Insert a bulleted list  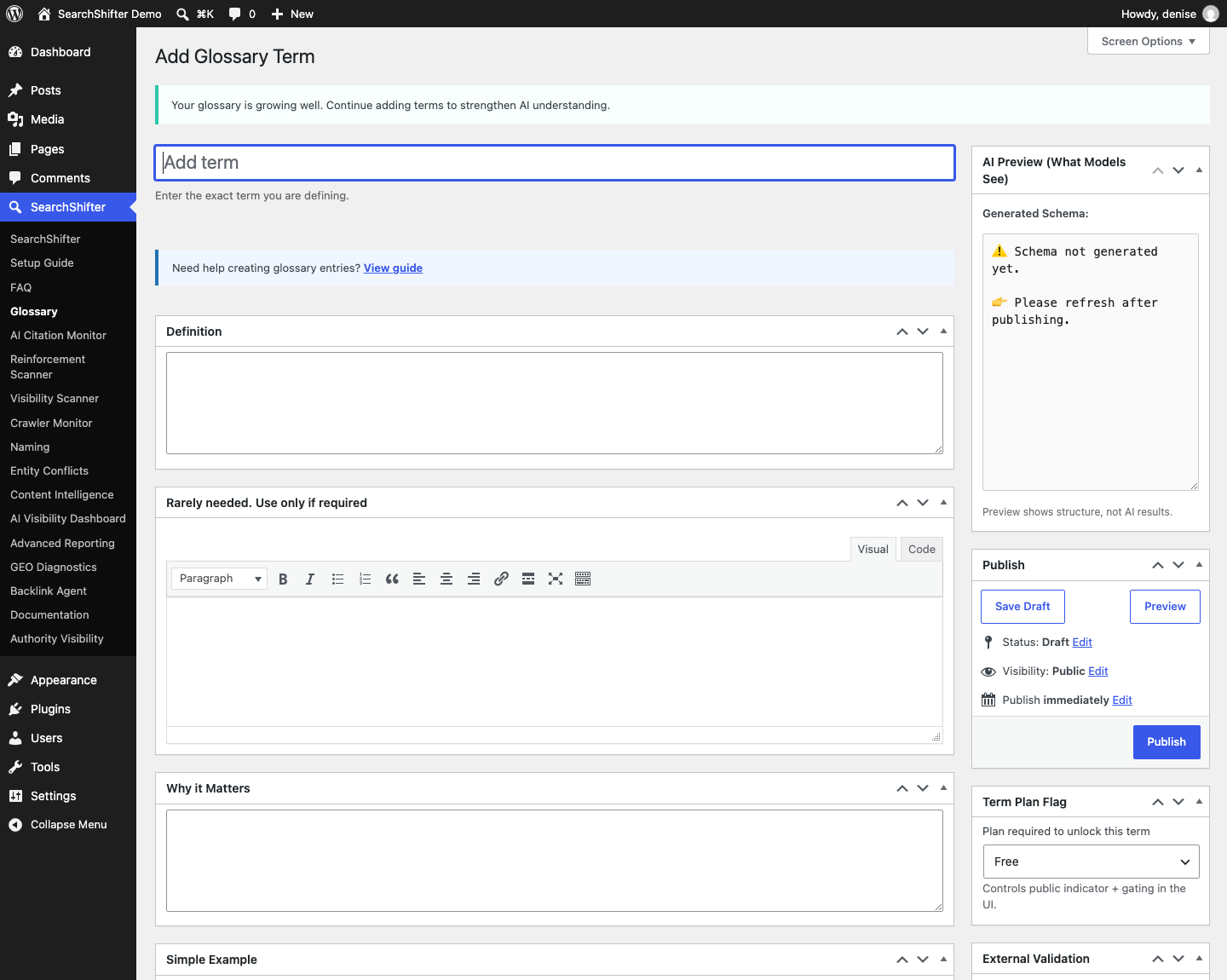click(337, 579)
